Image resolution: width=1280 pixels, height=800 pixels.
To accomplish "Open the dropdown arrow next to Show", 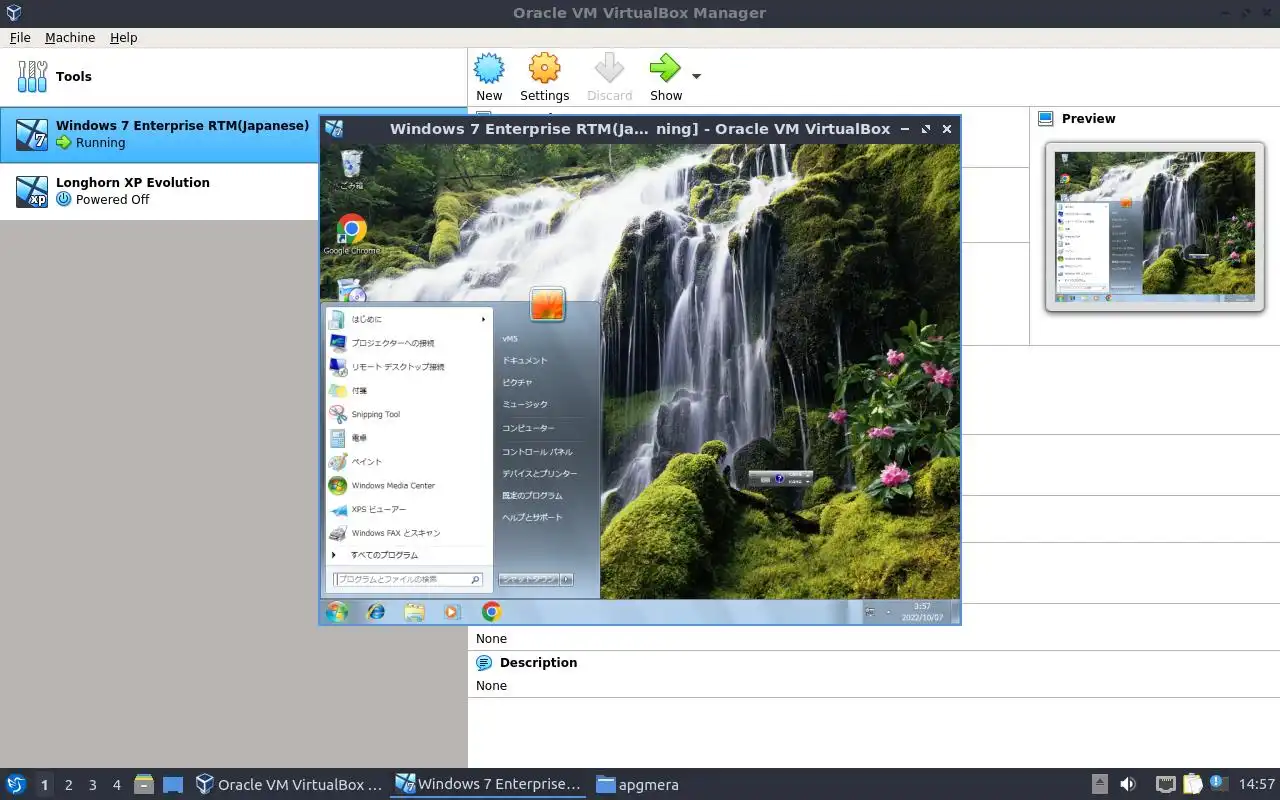I will (697, 77).
